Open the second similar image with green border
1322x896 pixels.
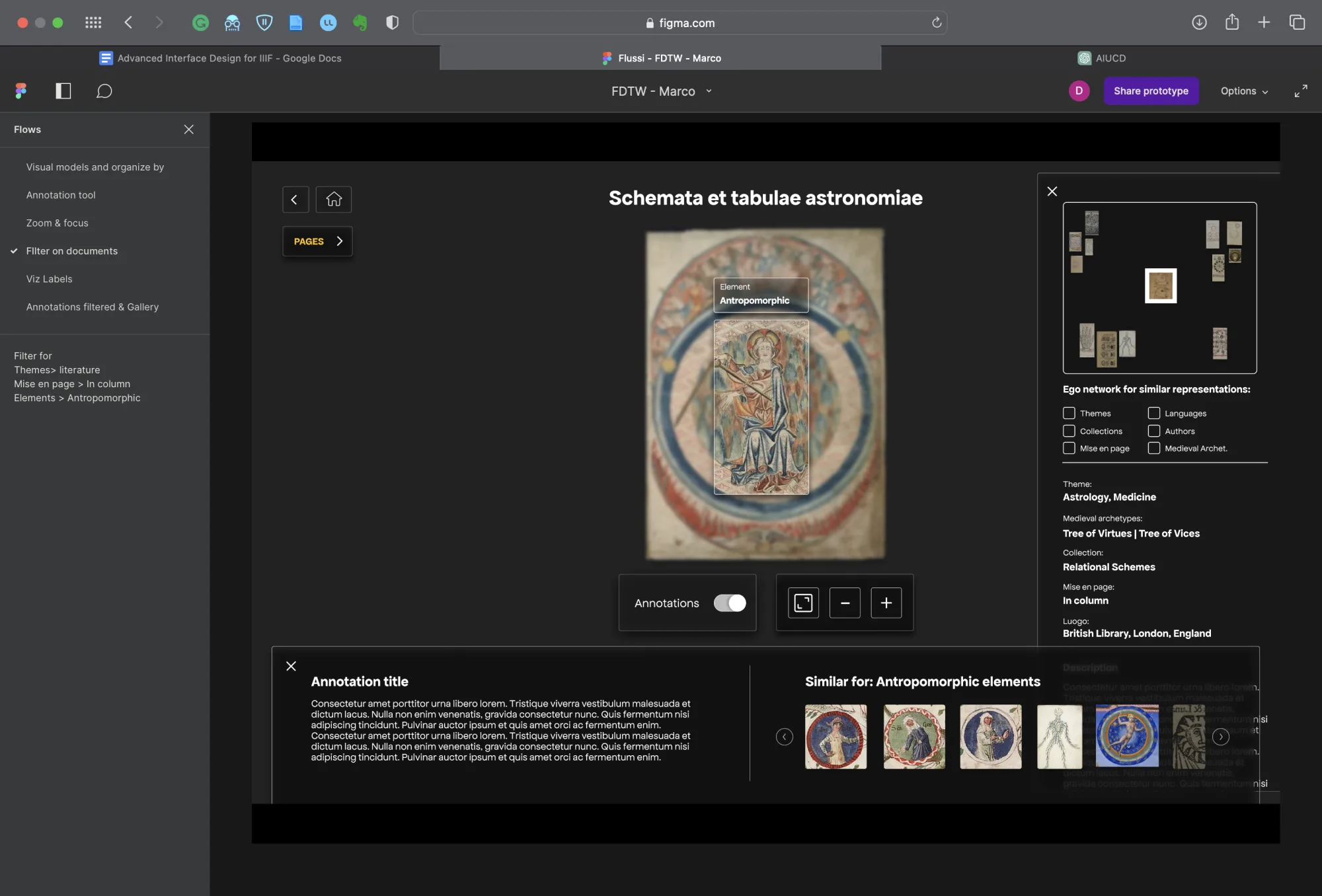tap(914, 737)
